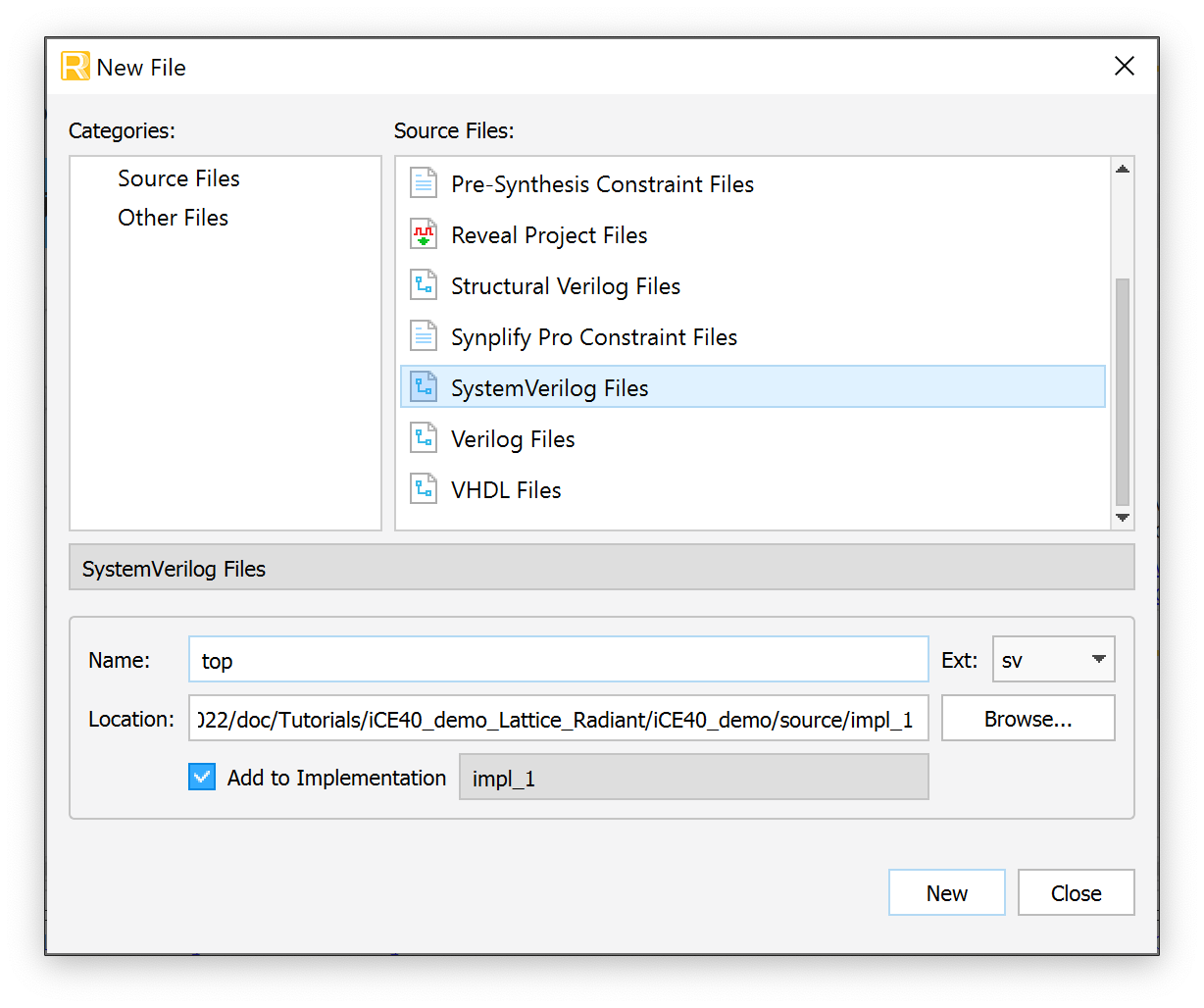Click the SystemVerilog Files icon

(424, 387)
